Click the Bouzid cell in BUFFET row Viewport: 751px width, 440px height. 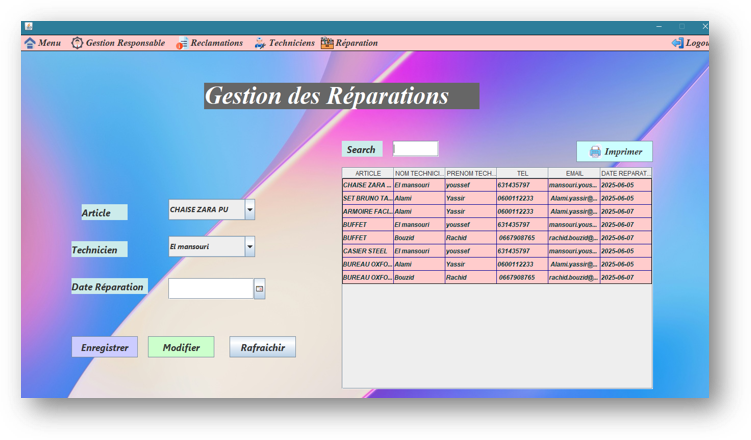419,238
